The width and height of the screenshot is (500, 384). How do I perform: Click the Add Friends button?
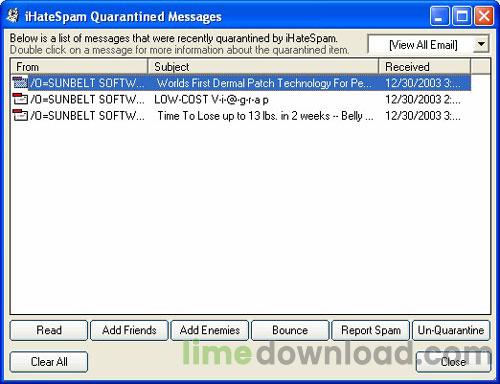(x=129, y=330)
